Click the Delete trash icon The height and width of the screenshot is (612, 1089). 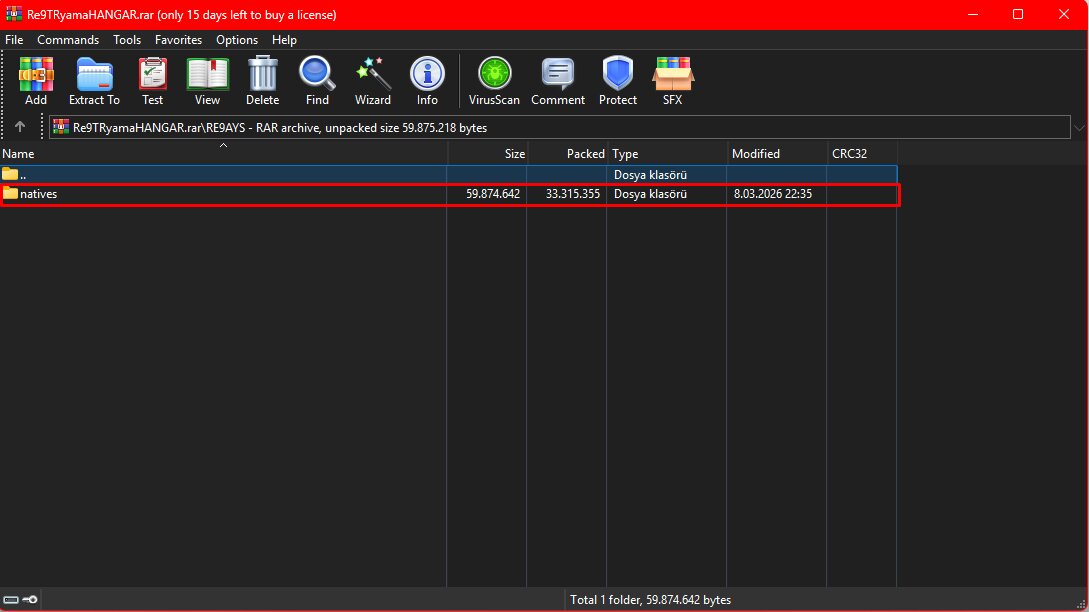pos(263,81)
